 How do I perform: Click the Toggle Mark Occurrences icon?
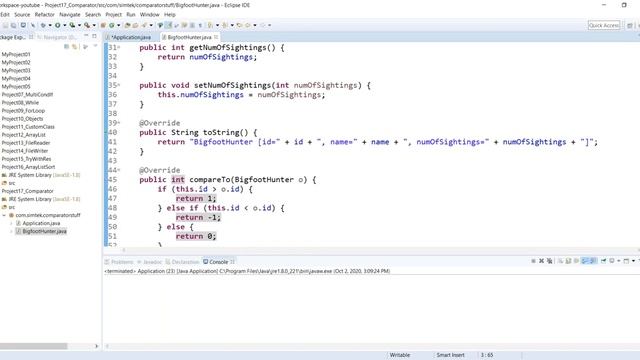[x=168, y=25]
